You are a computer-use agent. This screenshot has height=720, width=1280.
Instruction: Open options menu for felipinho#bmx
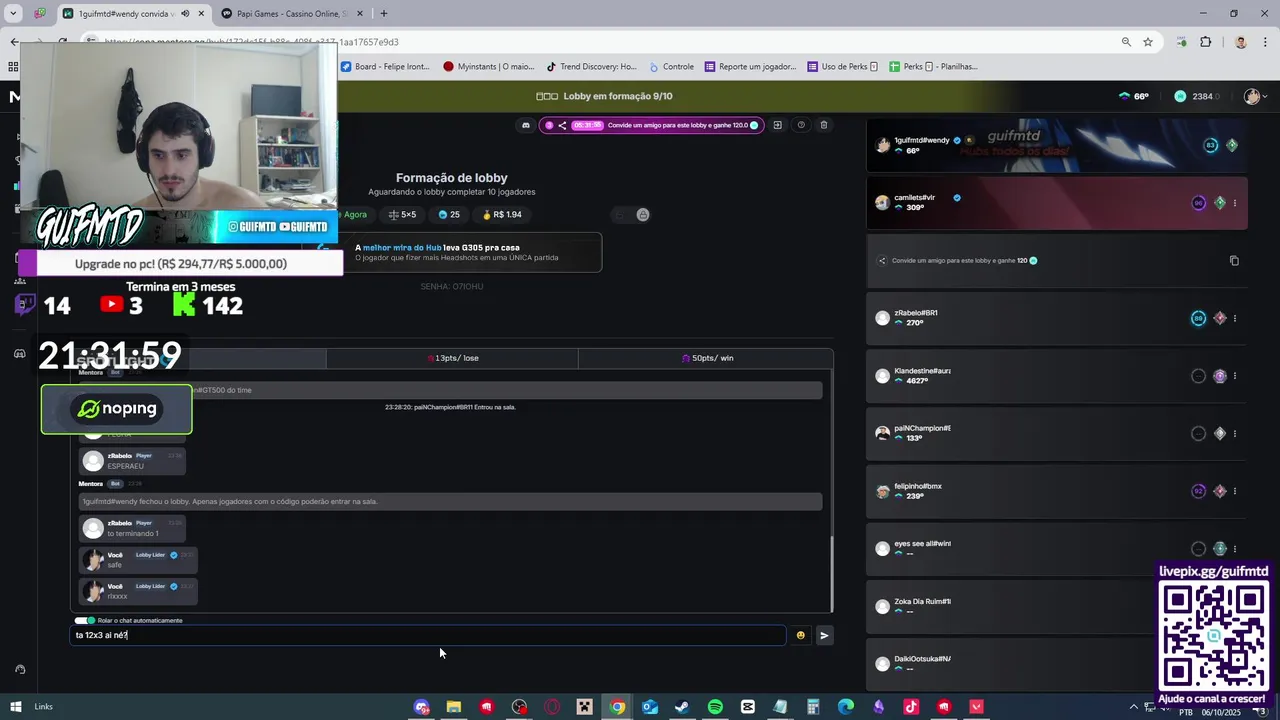tap(1235, 491)
